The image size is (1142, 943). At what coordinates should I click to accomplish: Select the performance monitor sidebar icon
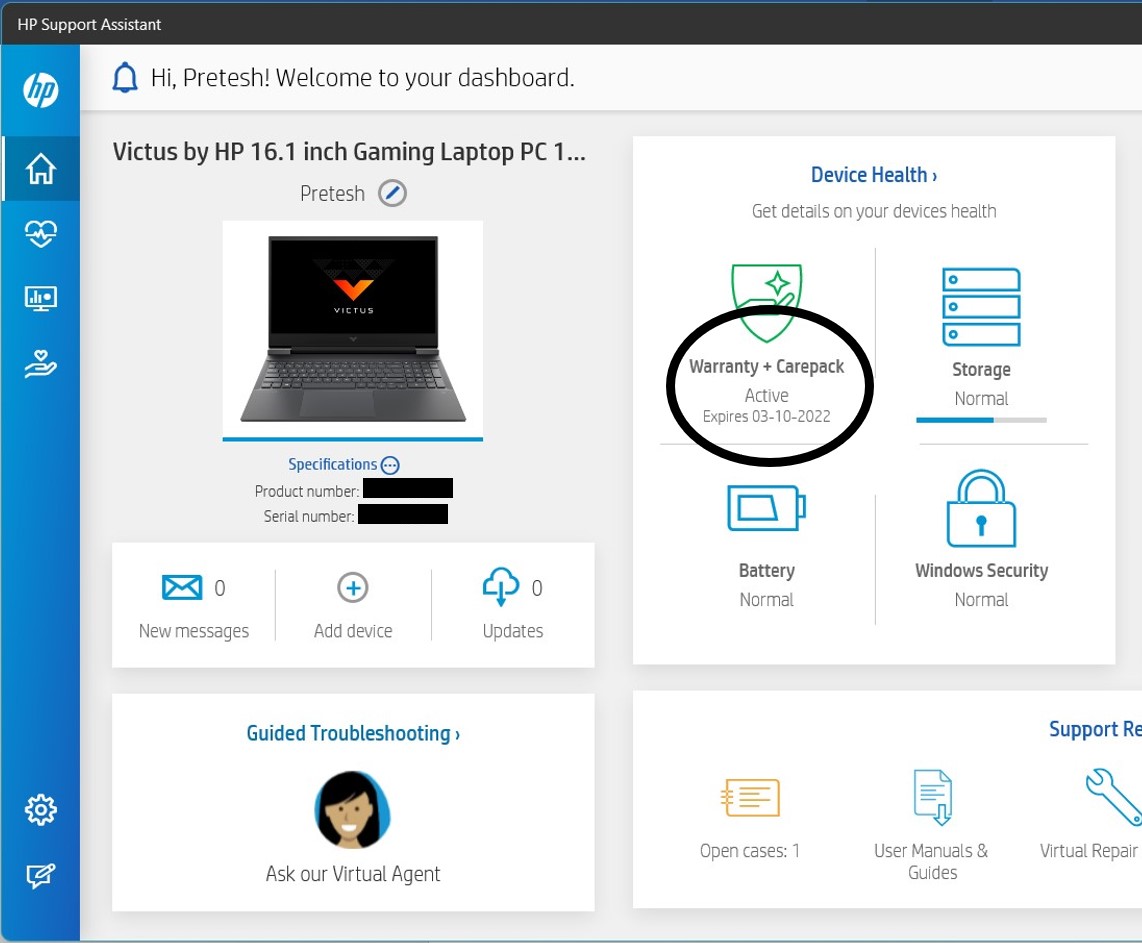click(x=40, y=297)
